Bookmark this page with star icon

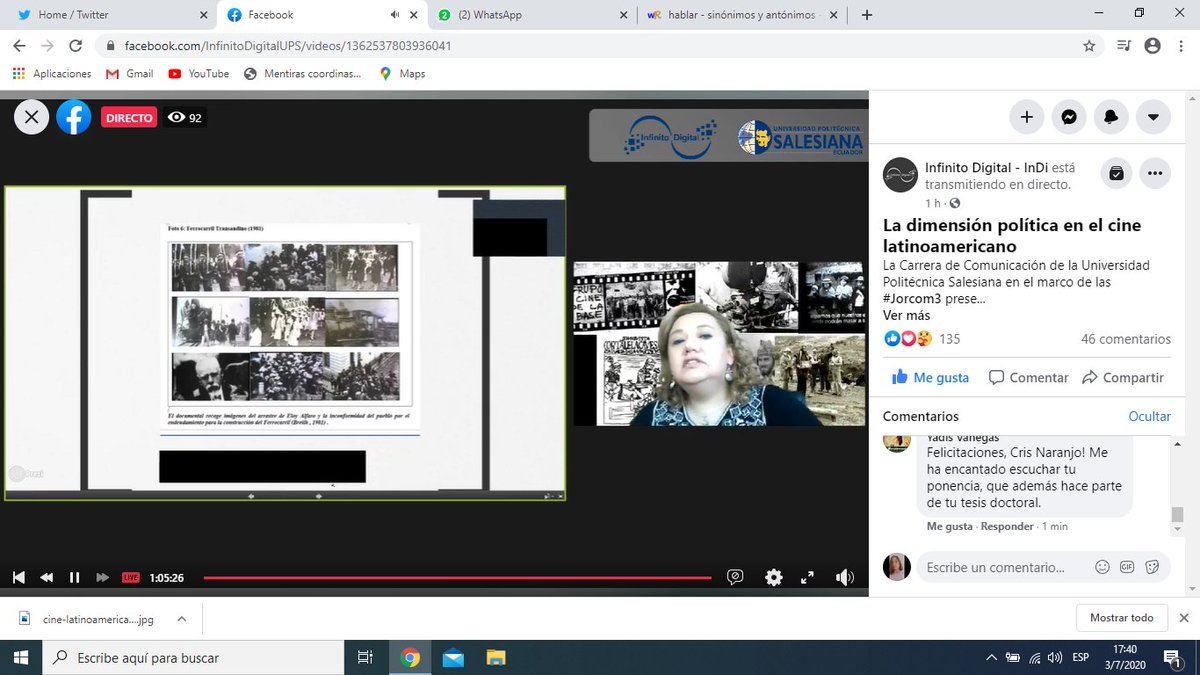(x=1089, y=45)
